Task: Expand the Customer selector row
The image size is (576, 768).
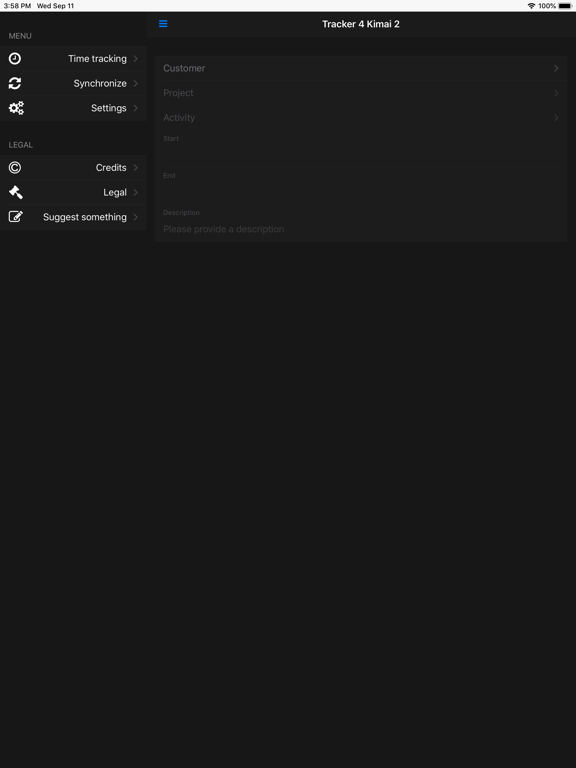Action: (361, 68)
